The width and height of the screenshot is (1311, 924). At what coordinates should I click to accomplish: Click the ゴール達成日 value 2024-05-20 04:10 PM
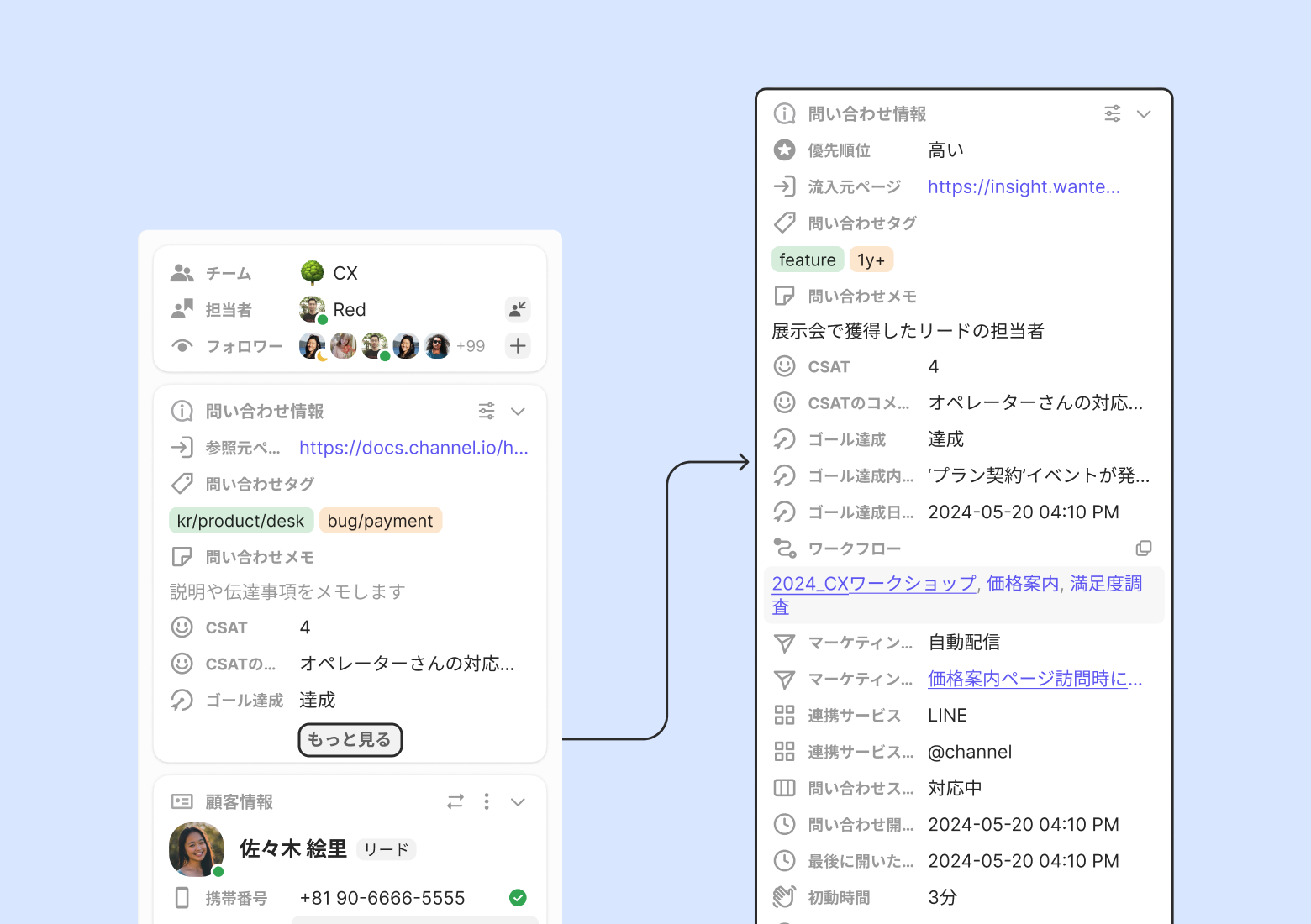1024,512
